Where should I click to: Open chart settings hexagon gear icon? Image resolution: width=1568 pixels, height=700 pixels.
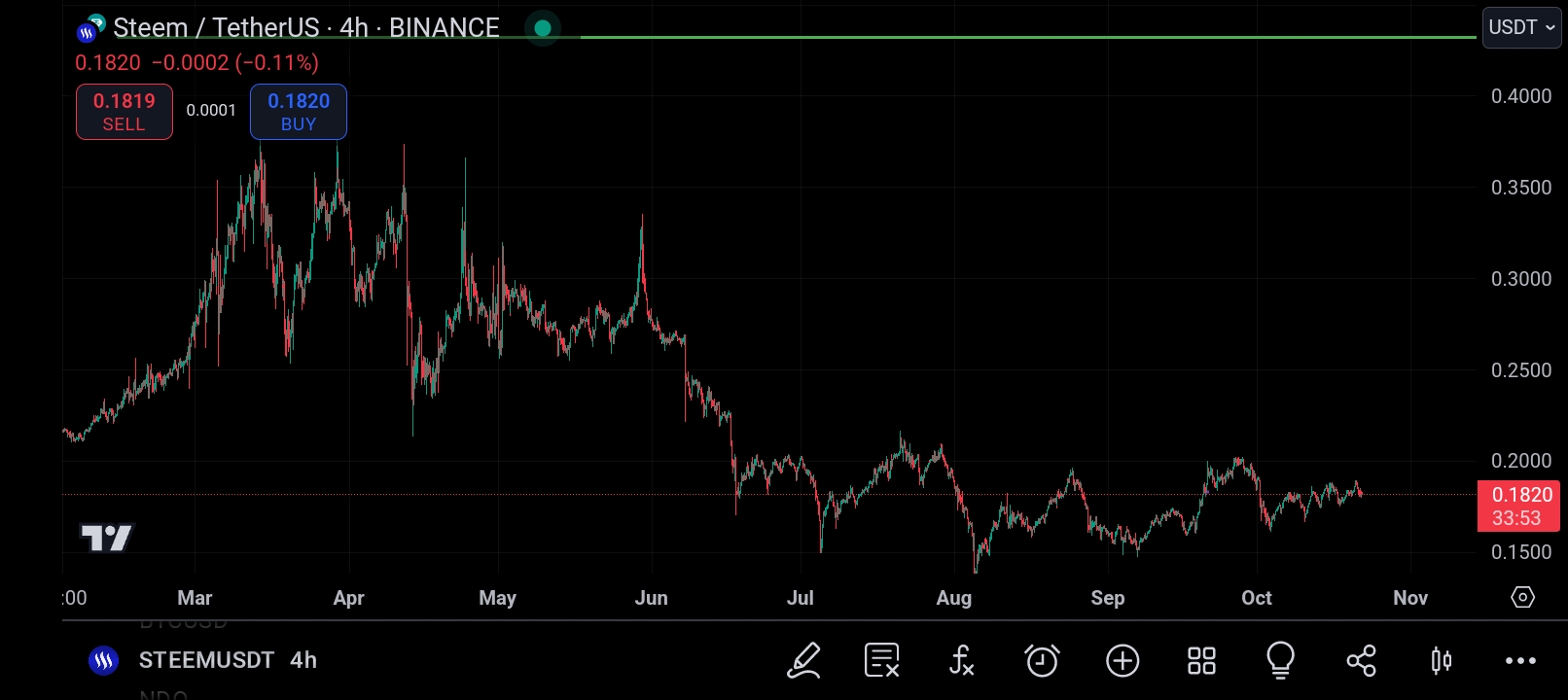pos(1522,597)
